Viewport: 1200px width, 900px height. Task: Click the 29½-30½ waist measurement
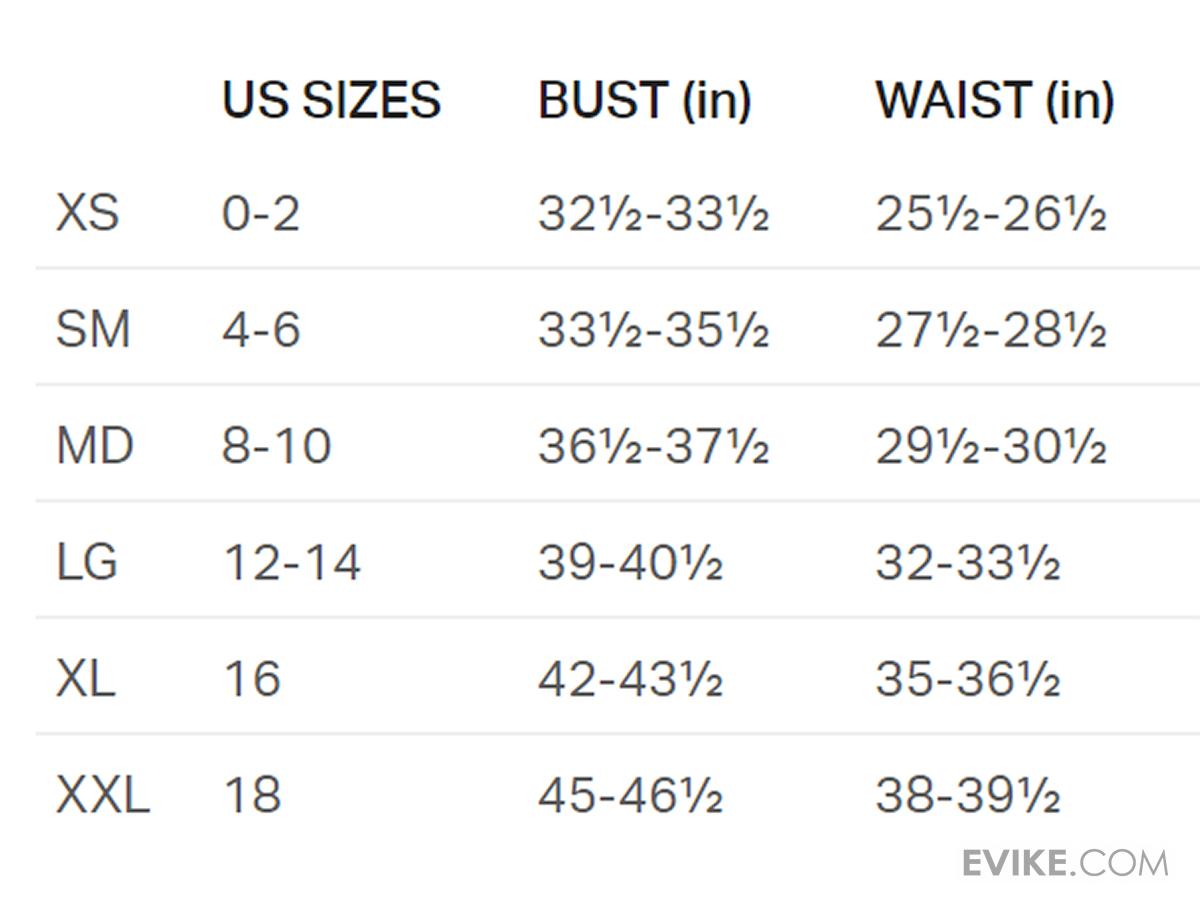(x=991, y=446)
